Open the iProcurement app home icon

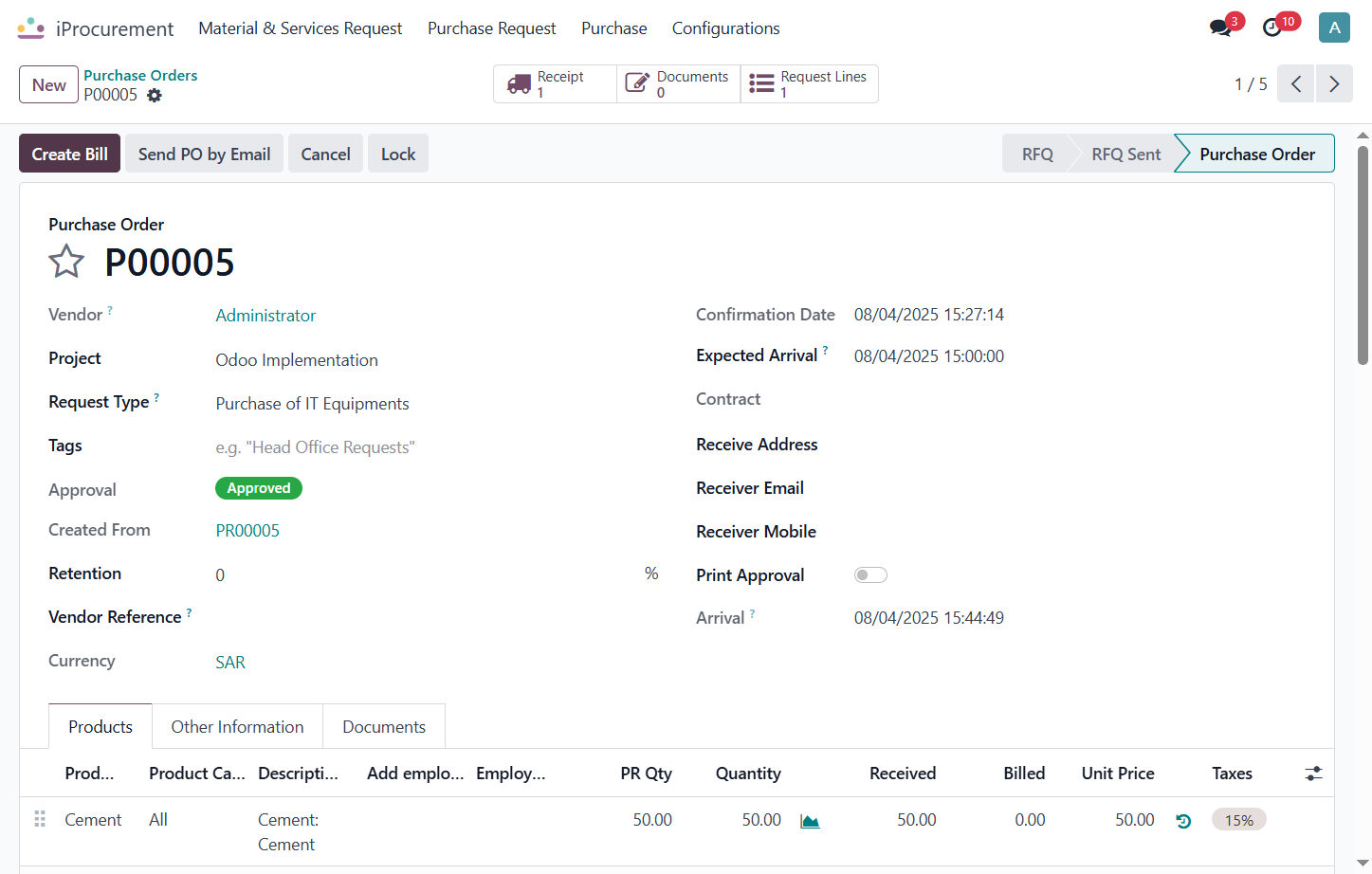[31, 28]
